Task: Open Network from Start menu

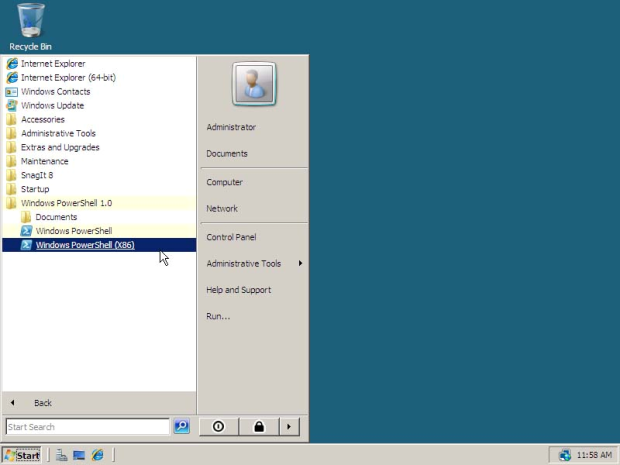Action: (x=222, y=209)
